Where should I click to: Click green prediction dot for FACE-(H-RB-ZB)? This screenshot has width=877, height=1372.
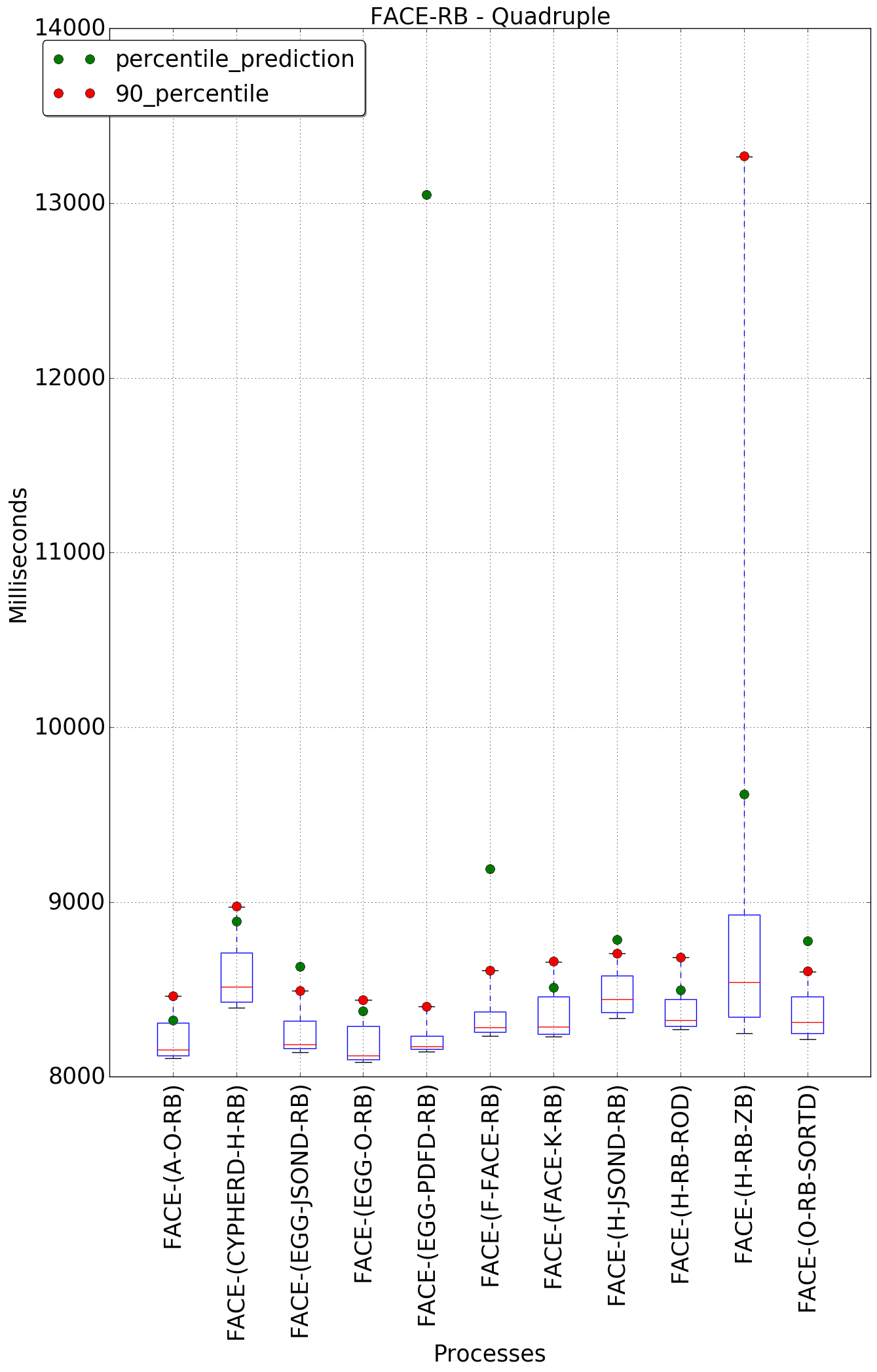point(744,794)
